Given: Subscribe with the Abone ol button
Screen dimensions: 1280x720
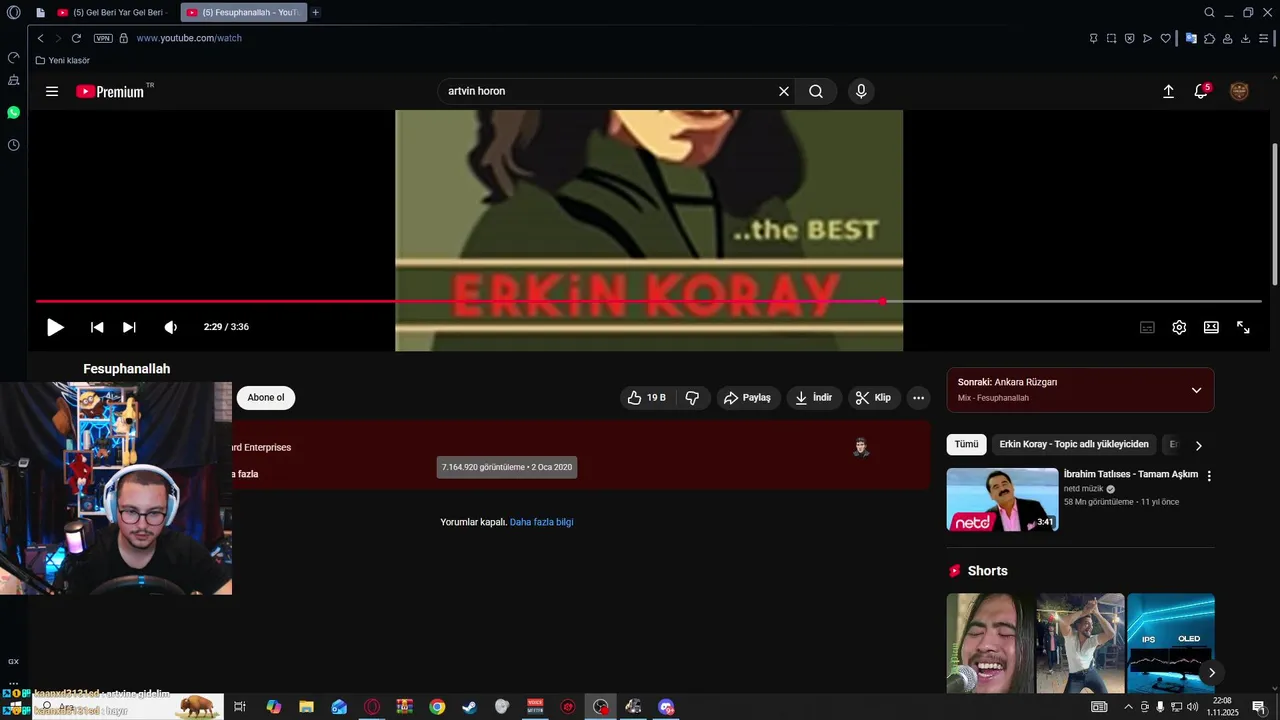Looking at the screenshot, I should pos(266,397).
